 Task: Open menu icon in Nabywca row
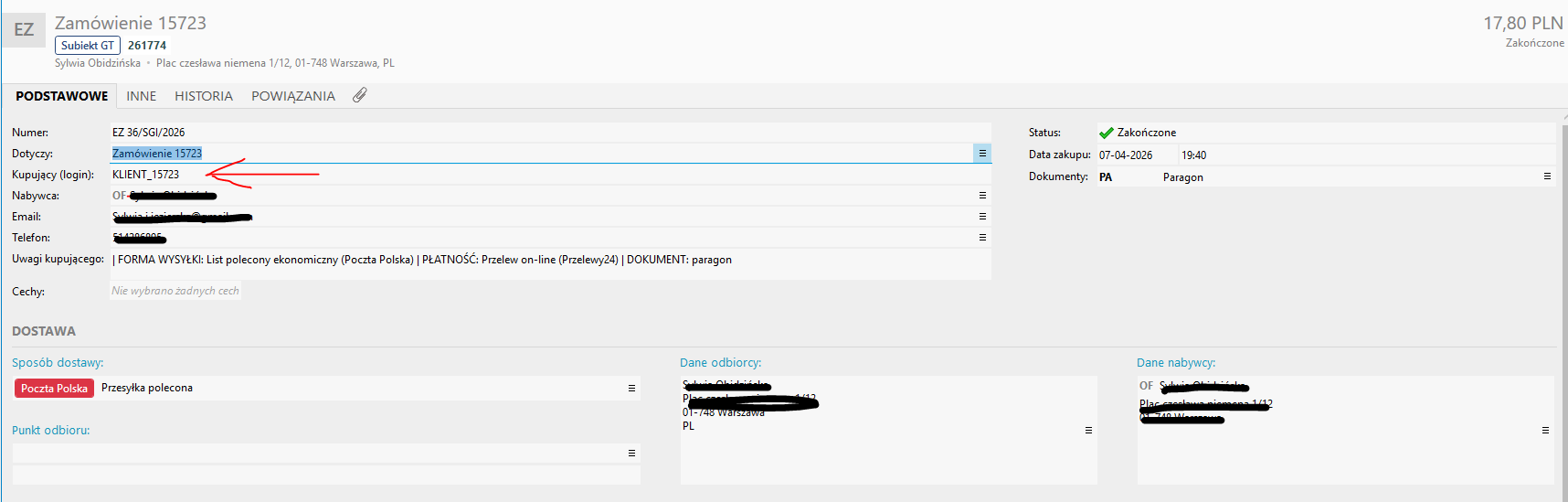click(982, 196)
